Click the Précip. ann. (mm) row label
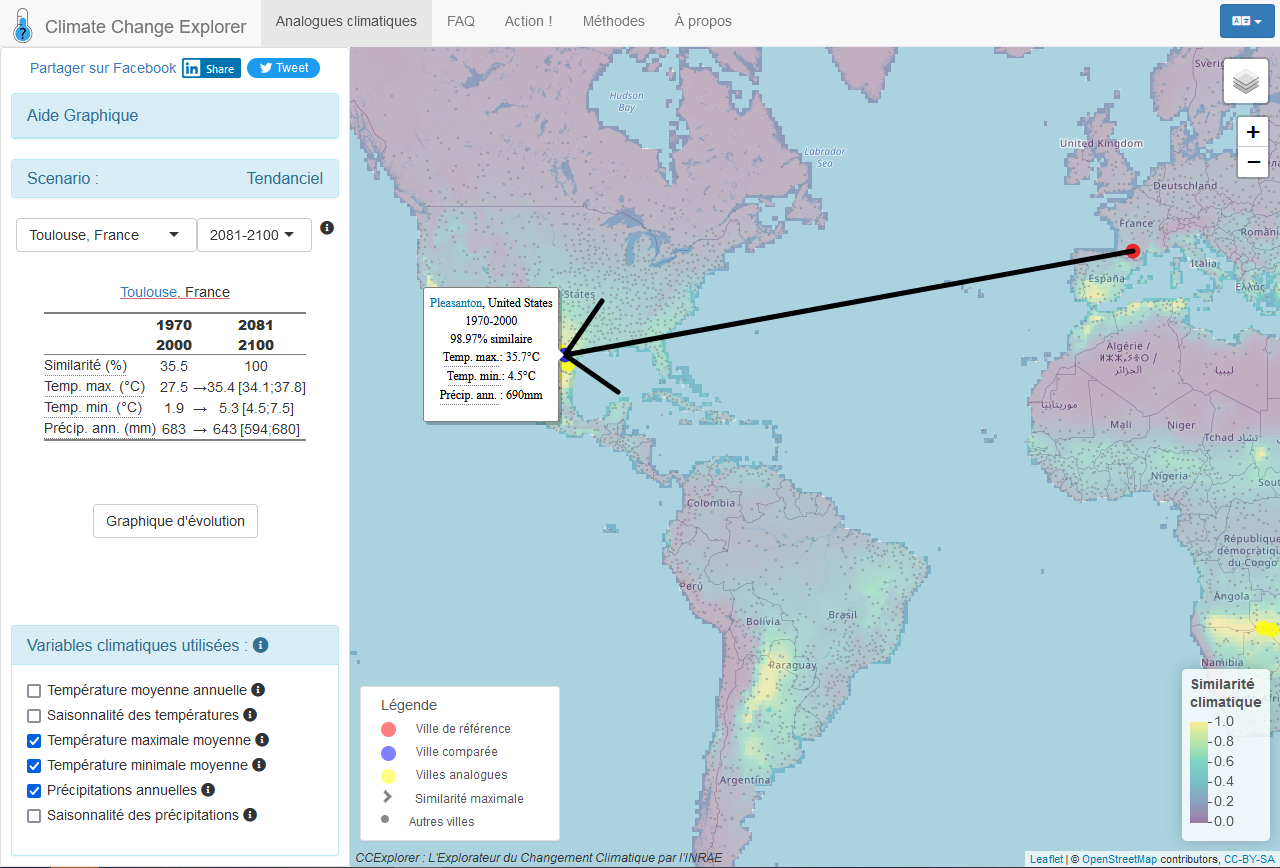1280x868 pixels. click(100, 429)
